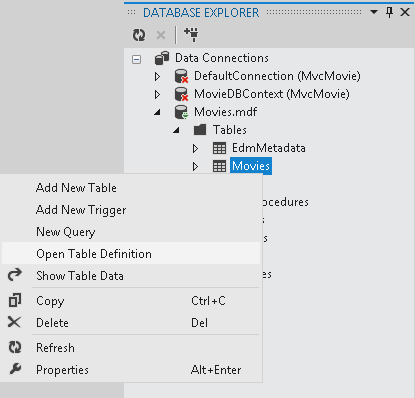This screenshot has width=415, height=398.
Task: Click the Show Table Data arrow icon
Action: pyautogui.click(x=15, y=275)
